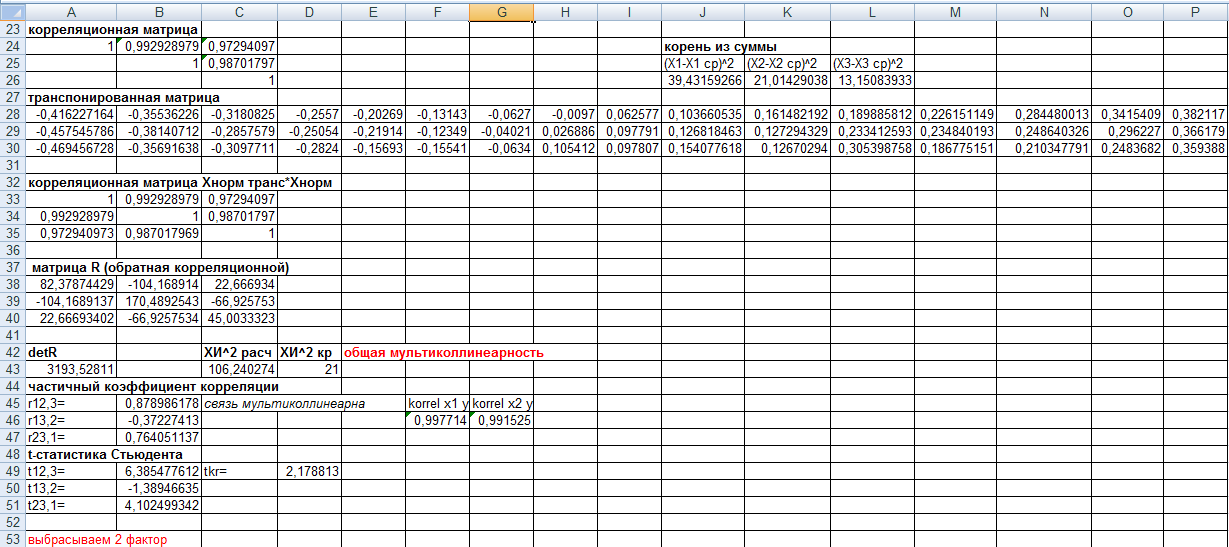Click 'korrel x1 y' header cell
1229x547 pixels.
pyautogui.click(x=438, y=404)
